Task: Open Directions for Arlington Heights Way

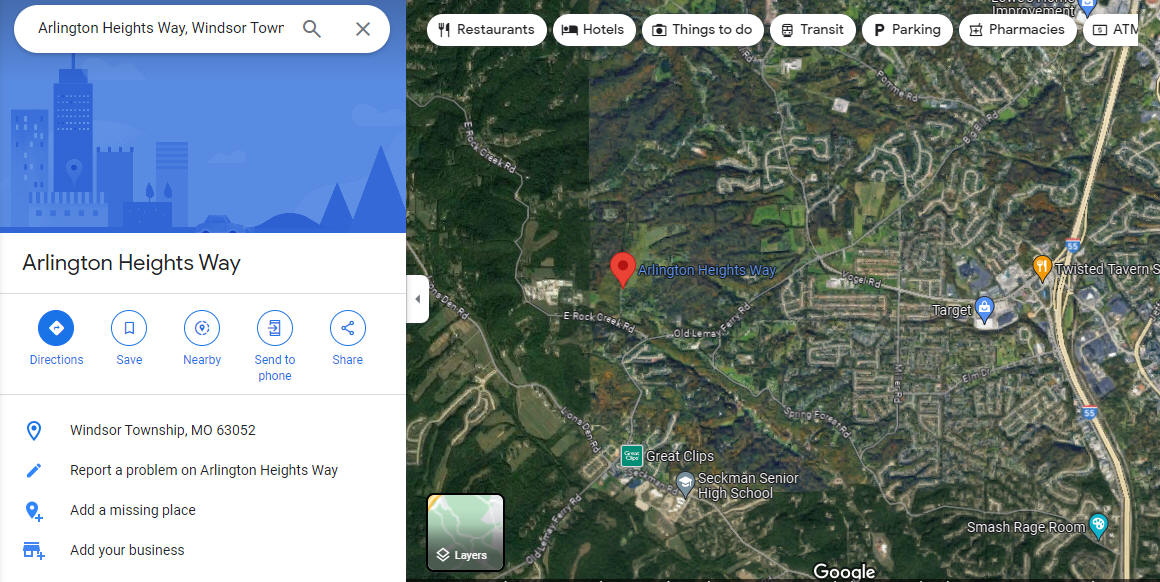Action: (x=56, y=328)
